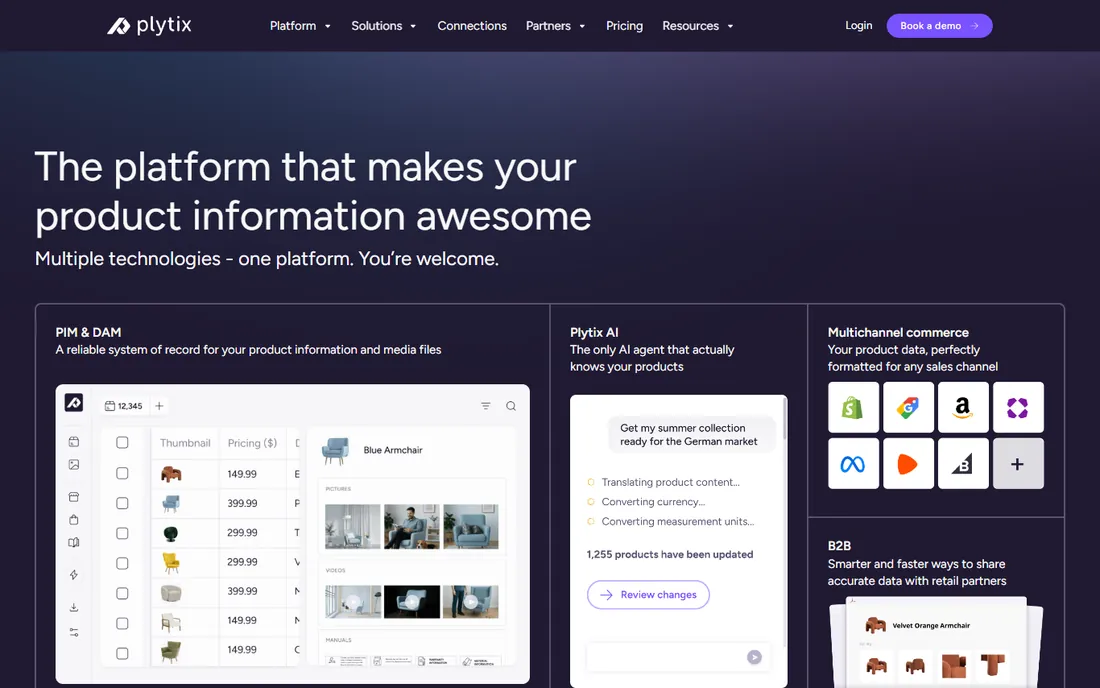The height and width of the screenshot is (688, 1100).
Task: Check the orange armchair row checkbox
Action: pyautogui.click(x=122, y=473)
